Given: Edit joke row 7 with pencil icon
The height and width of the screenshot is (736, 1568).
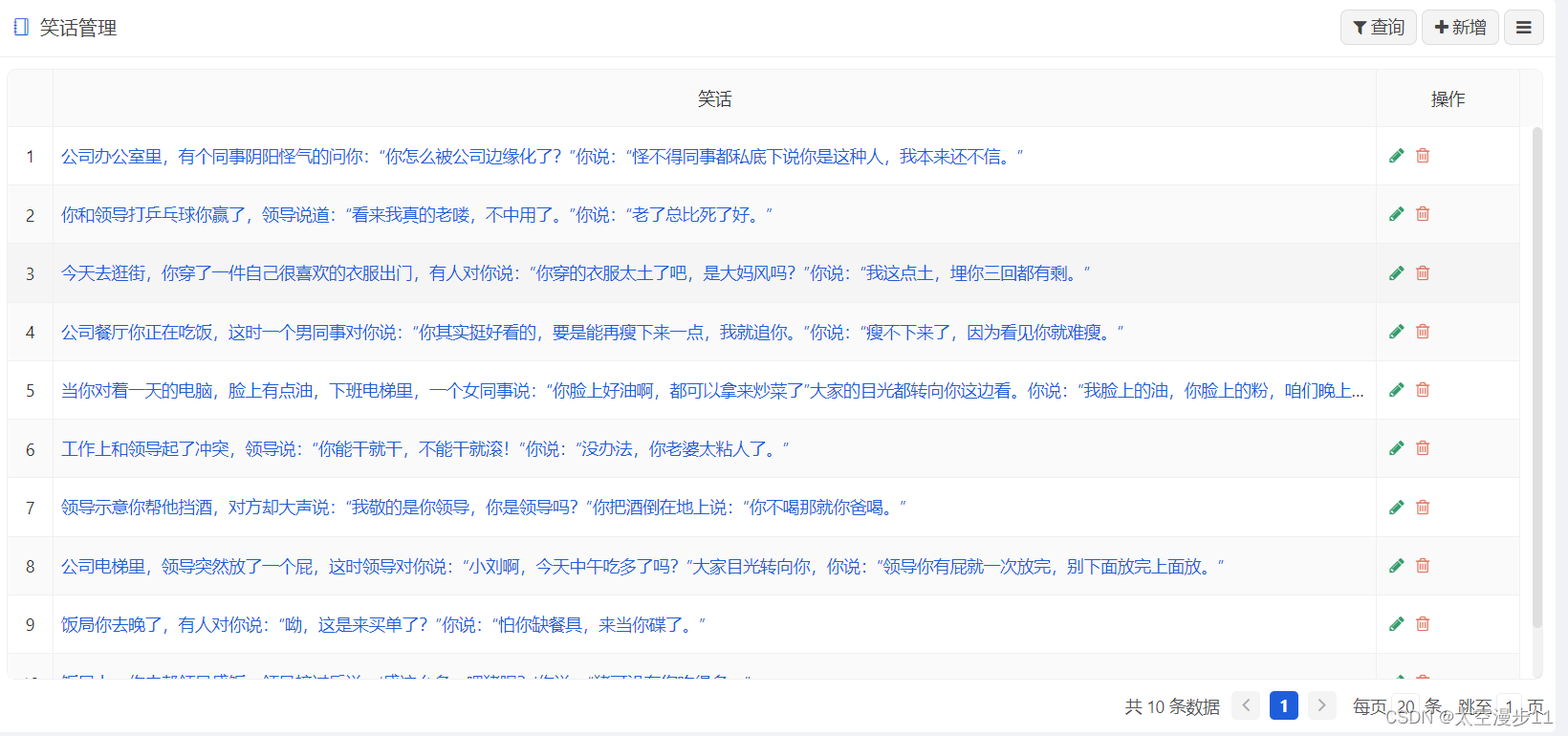Looking at the screenshot, I should (1397, 508).
